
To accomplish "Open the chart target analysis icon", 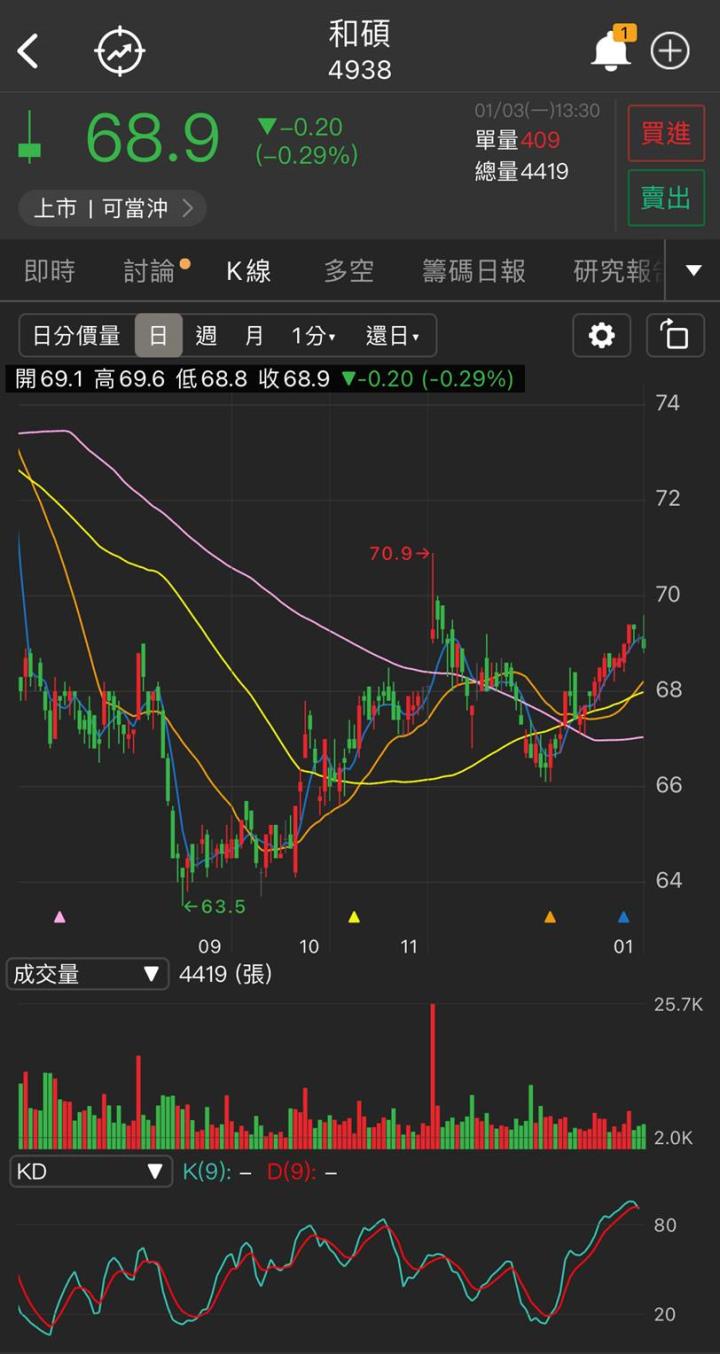I will [x=120, y=51].
